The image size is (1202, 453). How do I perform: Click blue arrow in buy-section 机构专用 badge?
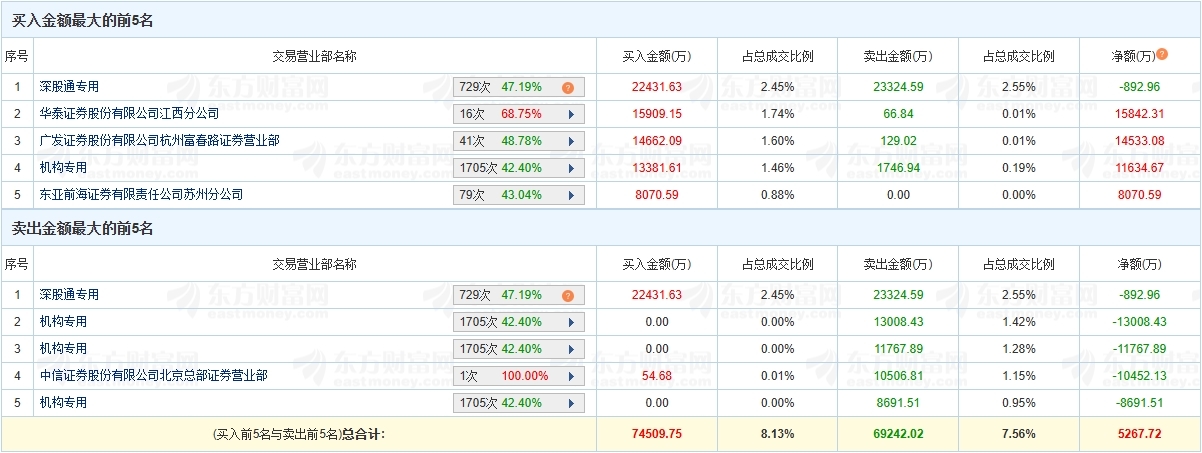(x=571, y=168)
